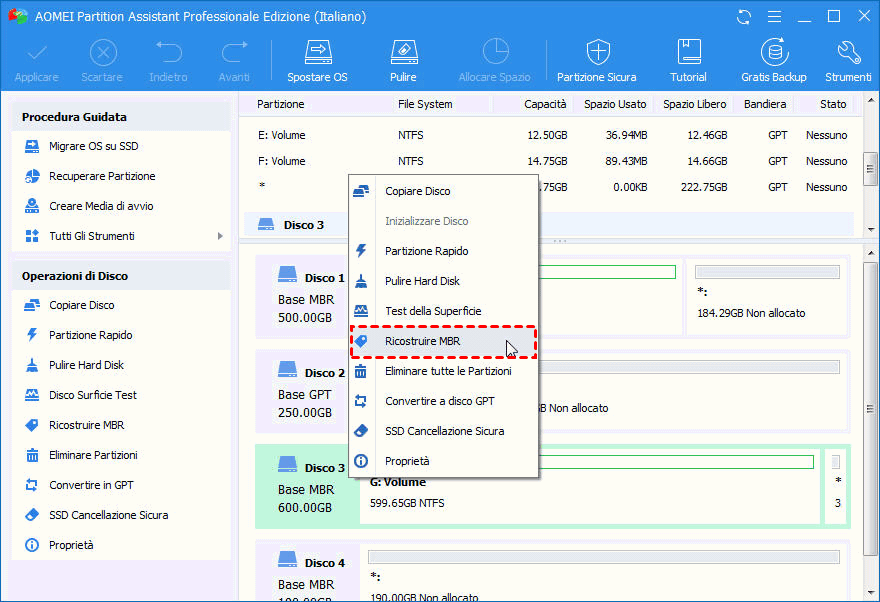Choose Convertire a disco GPT entry
The height and width of the screenshot is (602, 880).
click(x=443, y=401)
